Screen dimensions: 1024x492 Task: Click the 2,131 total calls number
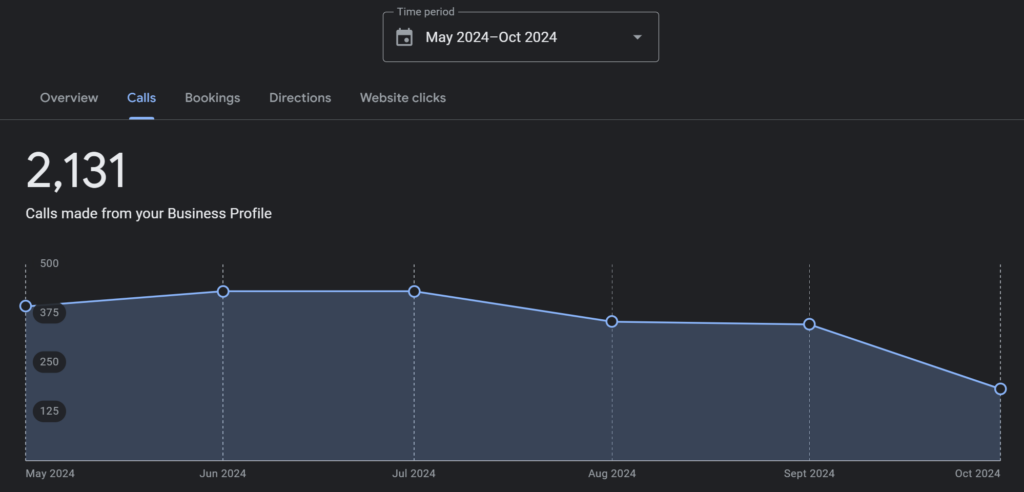tap(76, 171)
